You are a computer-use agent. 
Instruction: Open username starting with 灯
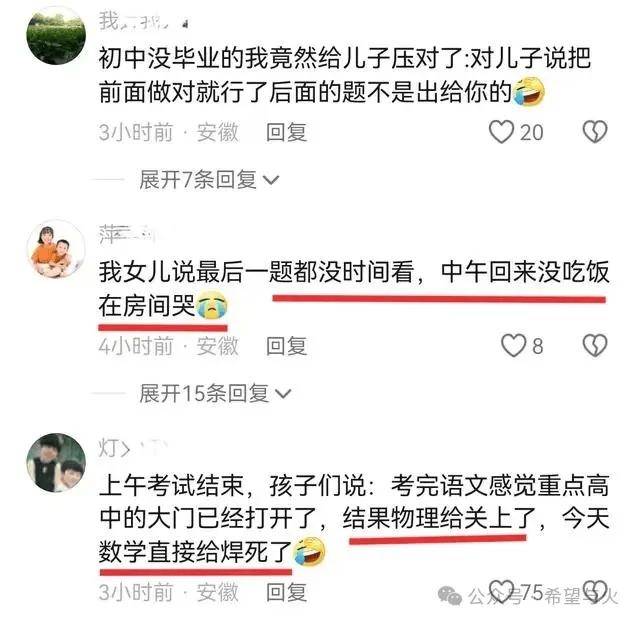[133, 448]
